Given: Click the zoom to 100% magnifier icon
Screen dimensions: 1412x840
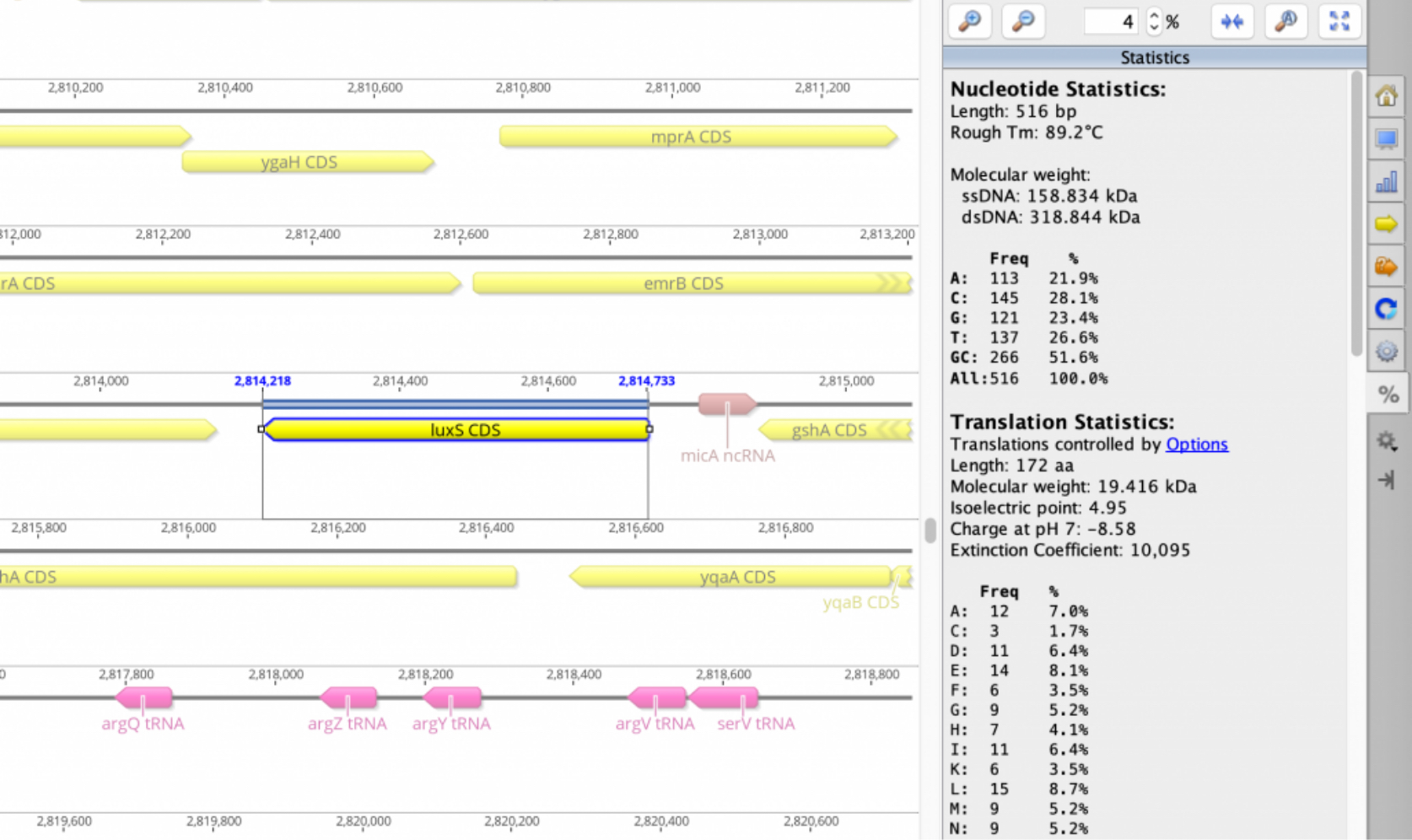Looking at the screenshot, I should pyautogui.click(x=1285, y=21).
